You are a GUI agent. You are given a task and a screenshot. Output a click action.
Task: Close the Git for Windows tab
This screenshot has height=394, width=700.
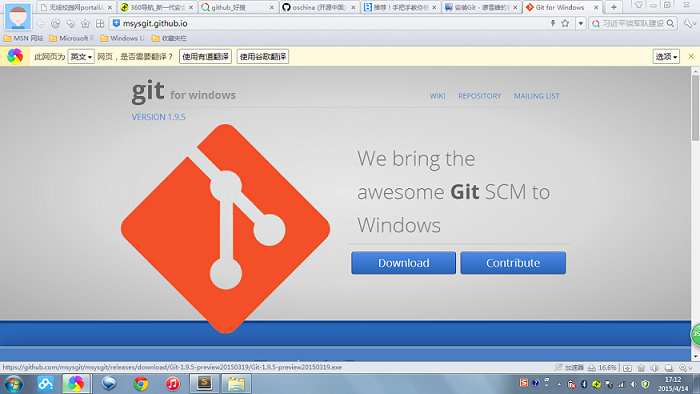596,8
